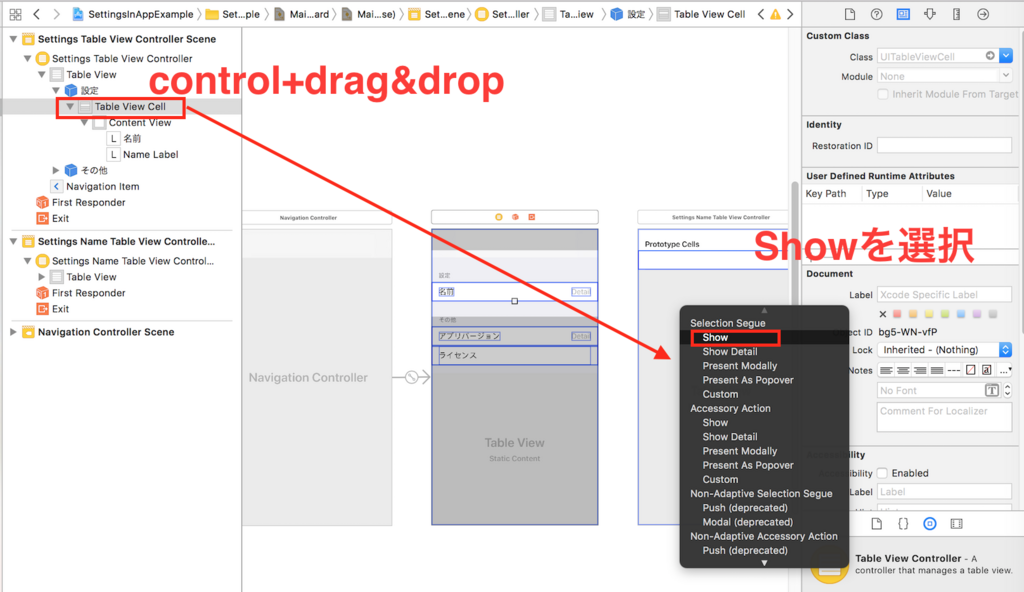Choose Show Detail under Accessory Action
Image resolution: width=1024 pixels, height=592 pixels.
pos(729,436)
